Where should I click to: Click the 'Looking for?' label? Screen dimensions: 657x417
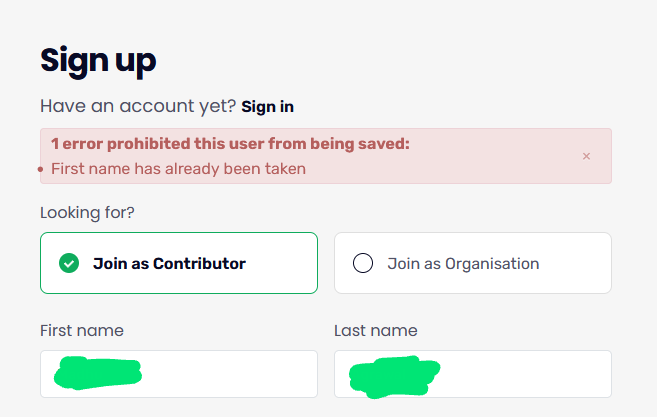tap(87, 212)
